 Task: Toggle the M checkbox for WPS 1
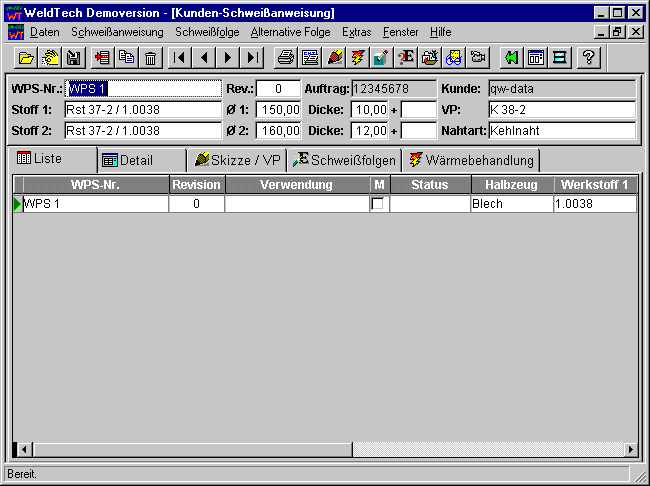pyautogui.click(x=377, y=204)
